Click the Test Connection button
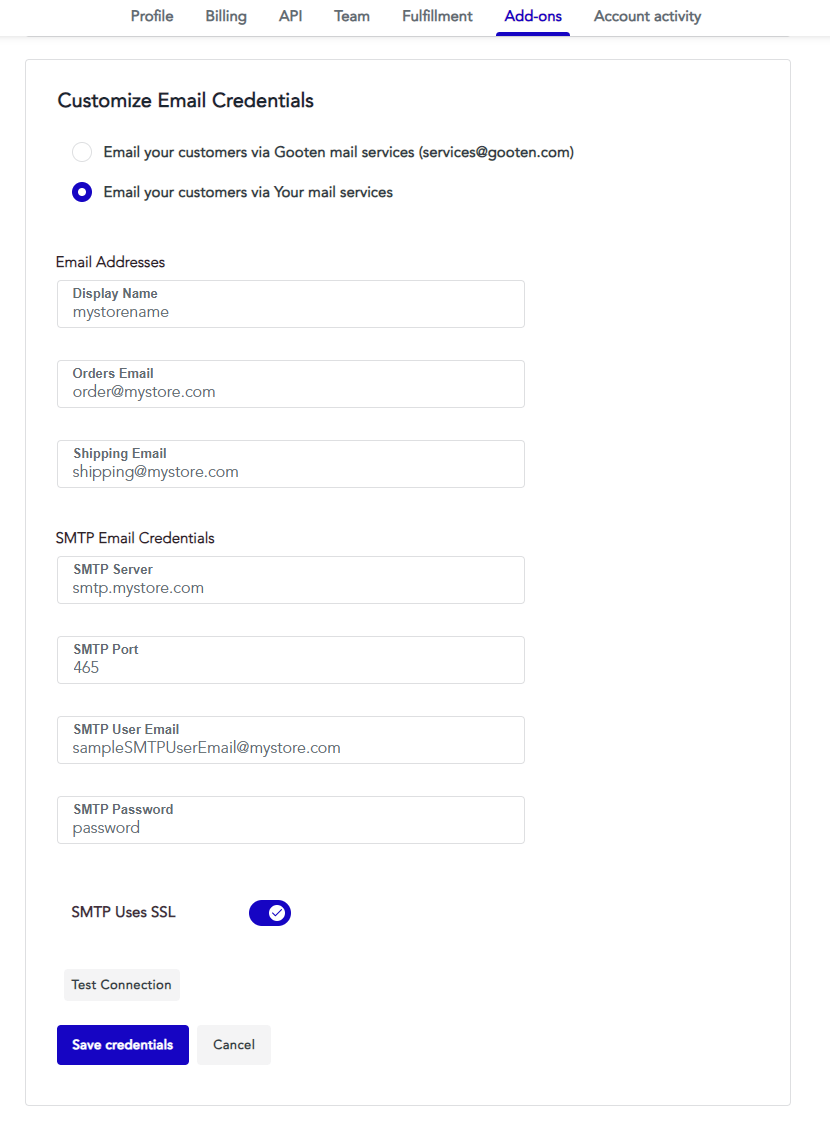Viewport: 830px width, 1127px height. click(x=121, y=985)
